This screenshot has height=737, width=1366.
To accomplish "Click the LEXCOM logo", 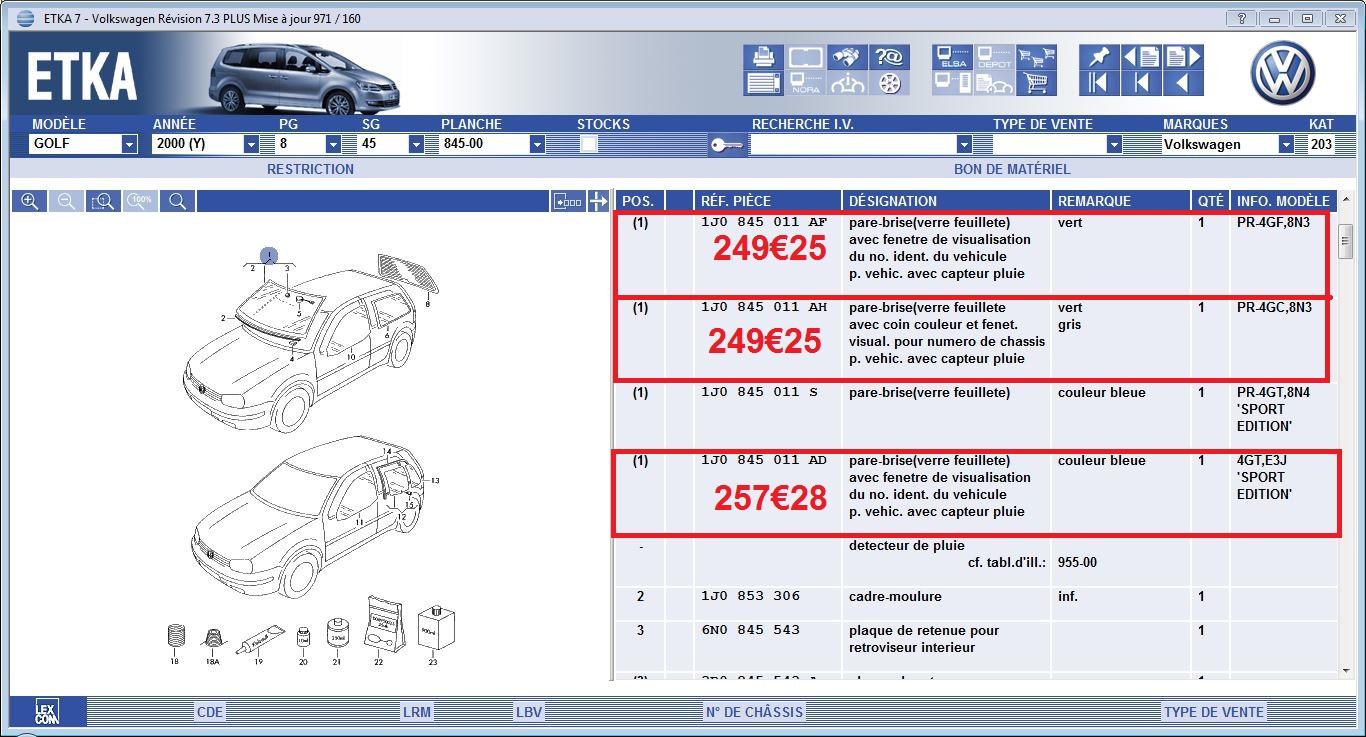I will [x=47, y=712].
